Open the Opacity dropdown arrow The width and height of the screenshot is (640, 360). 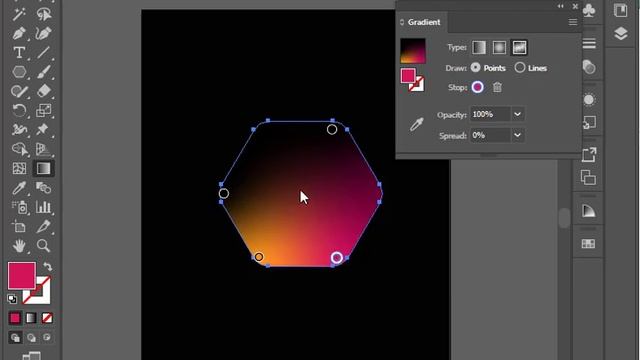tap(517, 114)
